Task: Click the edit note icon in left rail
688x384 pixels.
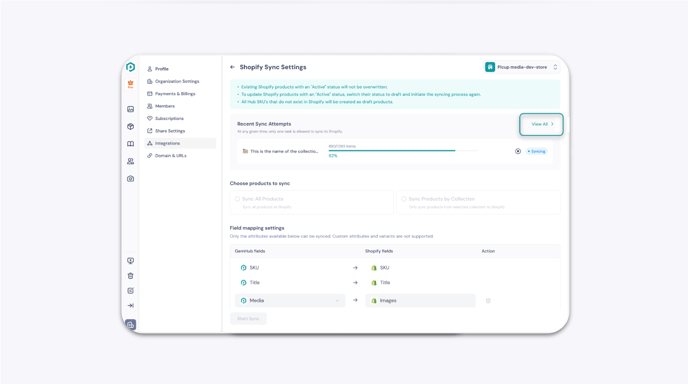Action: pyautogui.click(x=130, y=291)
